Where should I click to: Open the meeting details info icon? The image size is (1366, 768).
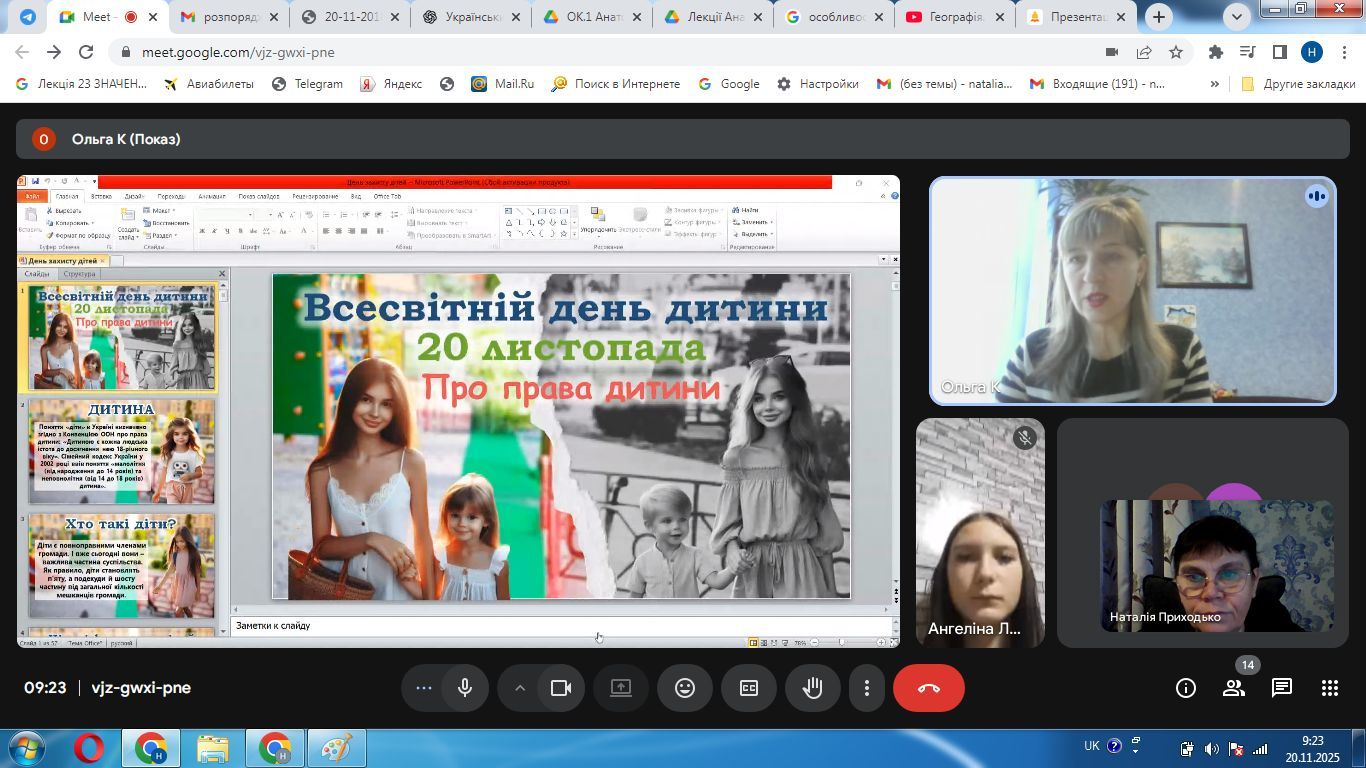pos(1186,688)
